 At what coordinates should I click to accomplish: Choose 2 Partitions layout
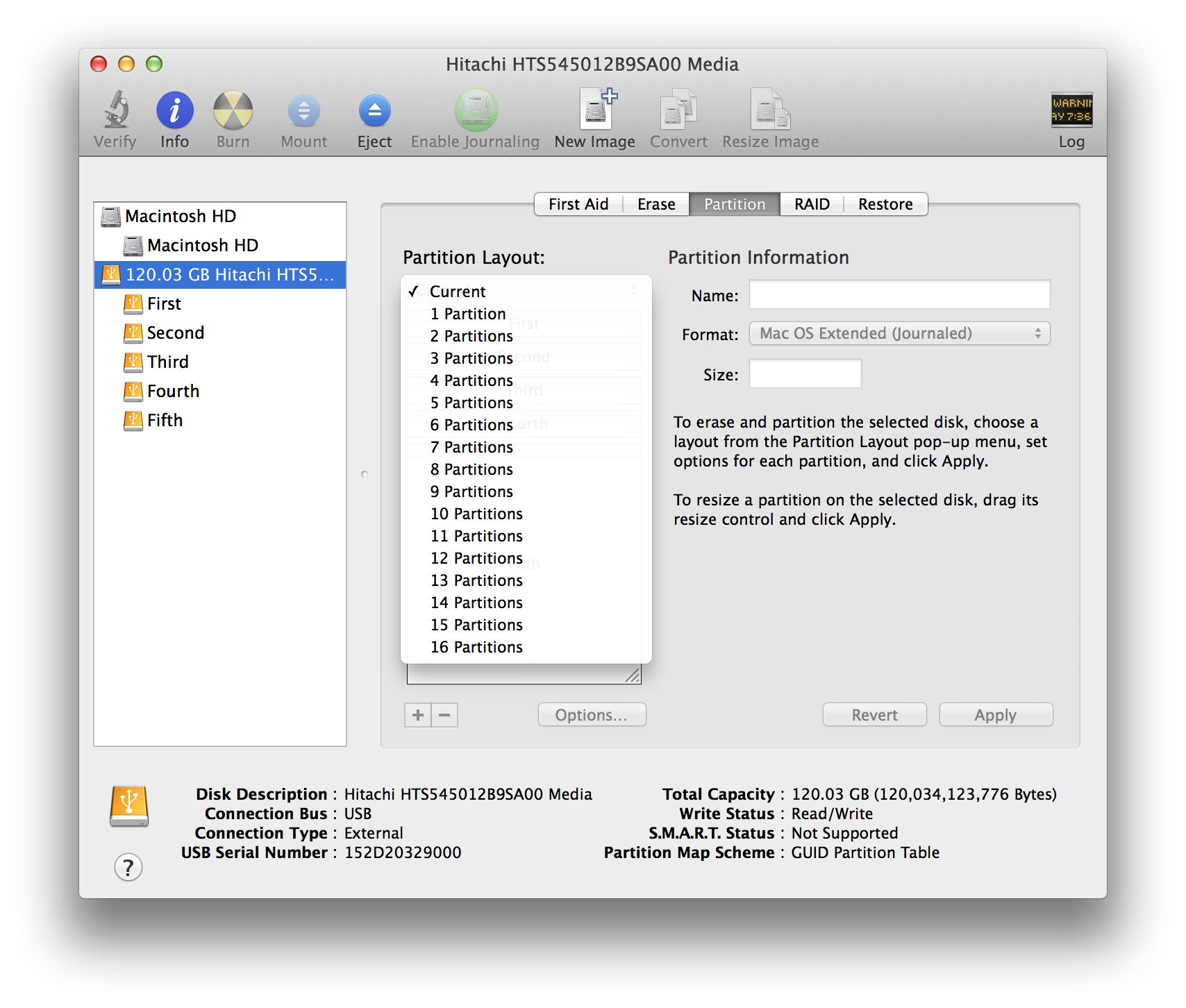(526, 336)
